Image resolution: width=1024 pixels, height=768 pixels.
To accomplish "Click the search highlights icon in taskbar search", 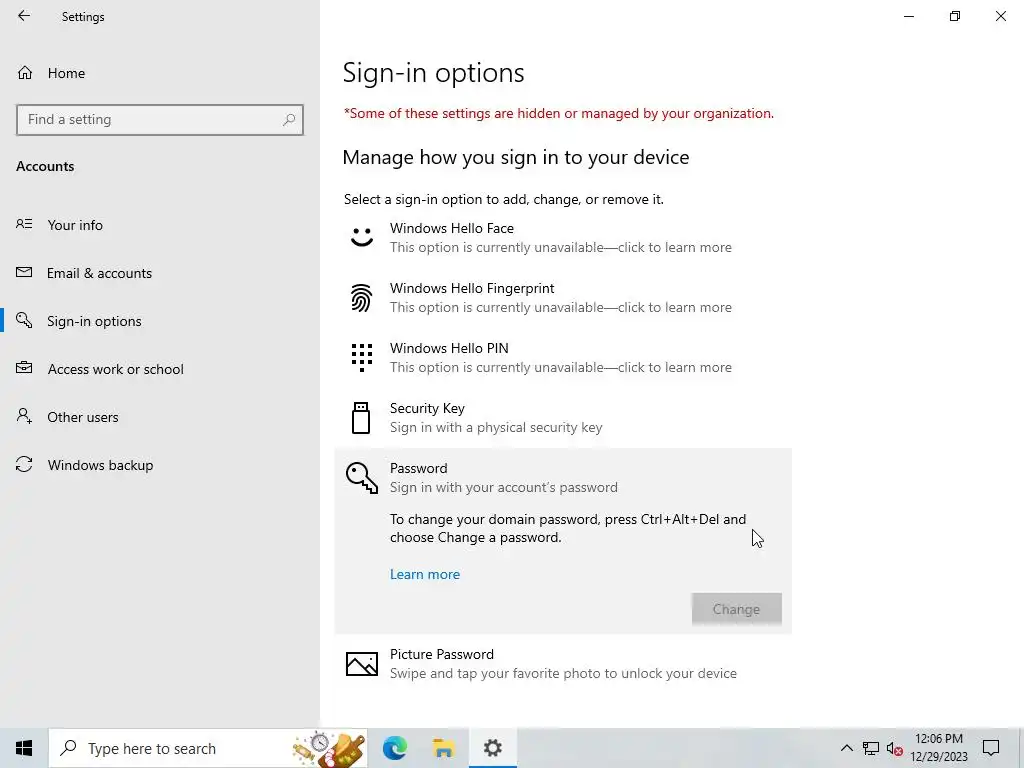I will click(329, 748).
